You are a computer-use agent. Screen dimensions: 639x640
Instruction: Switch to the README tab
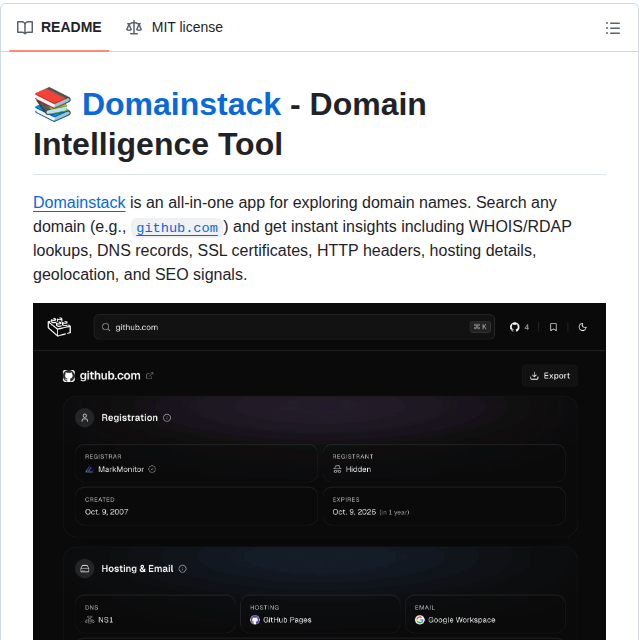point(59,27)
